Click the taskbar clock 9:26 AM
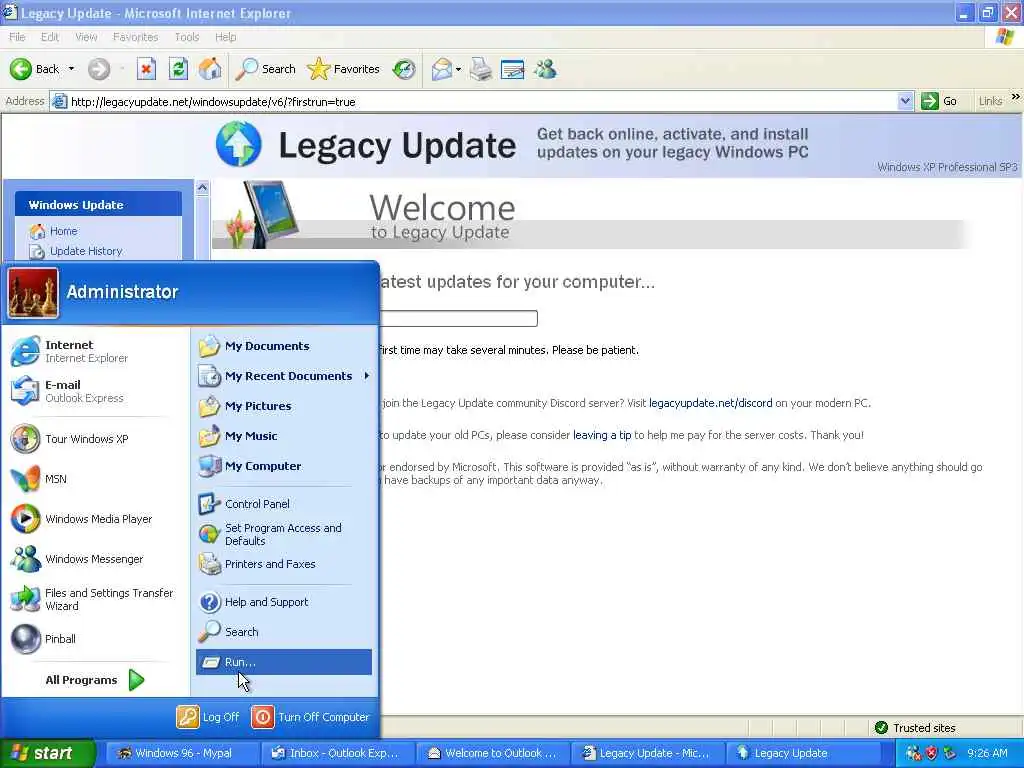1024x768 pixels. 987,753
